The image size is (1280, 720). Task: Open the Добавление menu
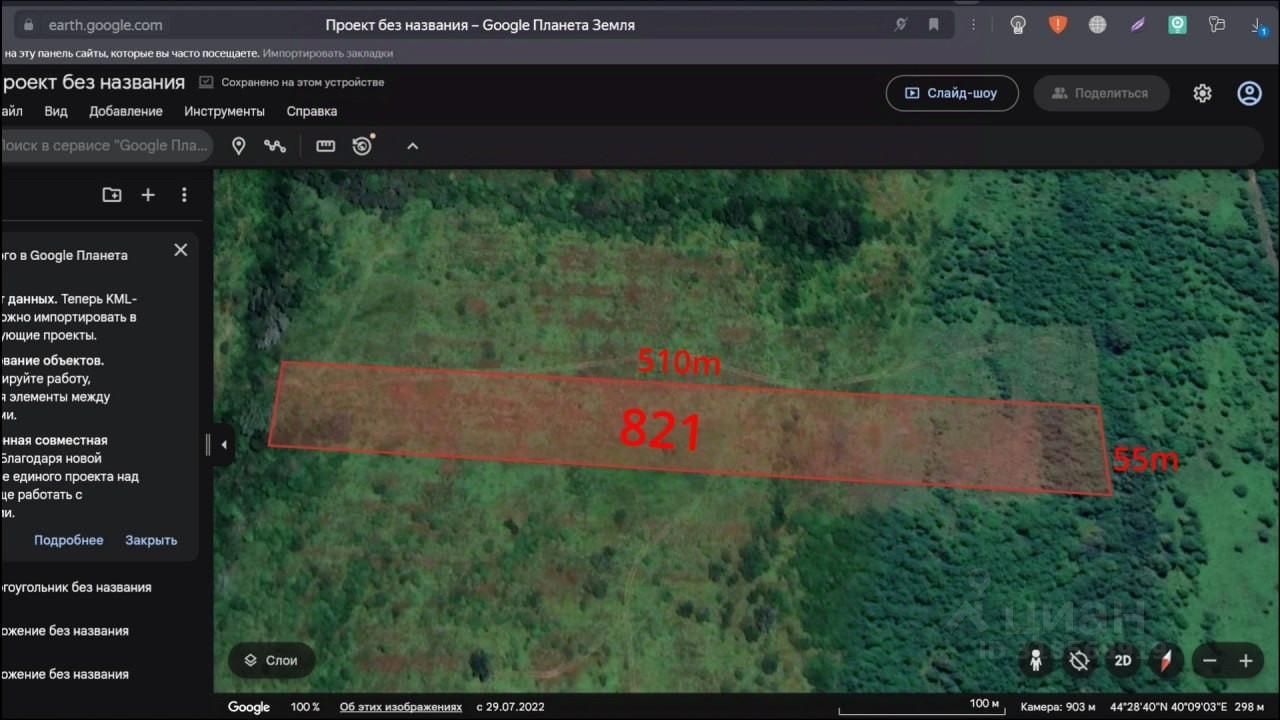tap(125, 111)
